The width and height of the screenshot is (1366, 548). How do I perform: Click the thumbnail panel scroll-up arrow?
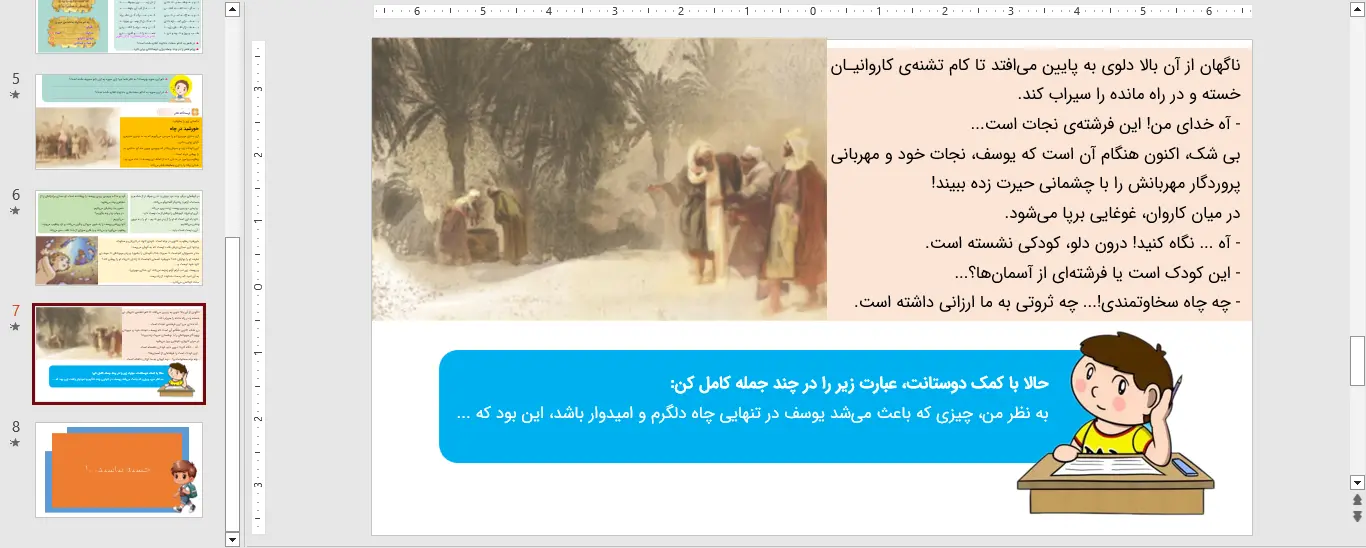tap(233, 10)
